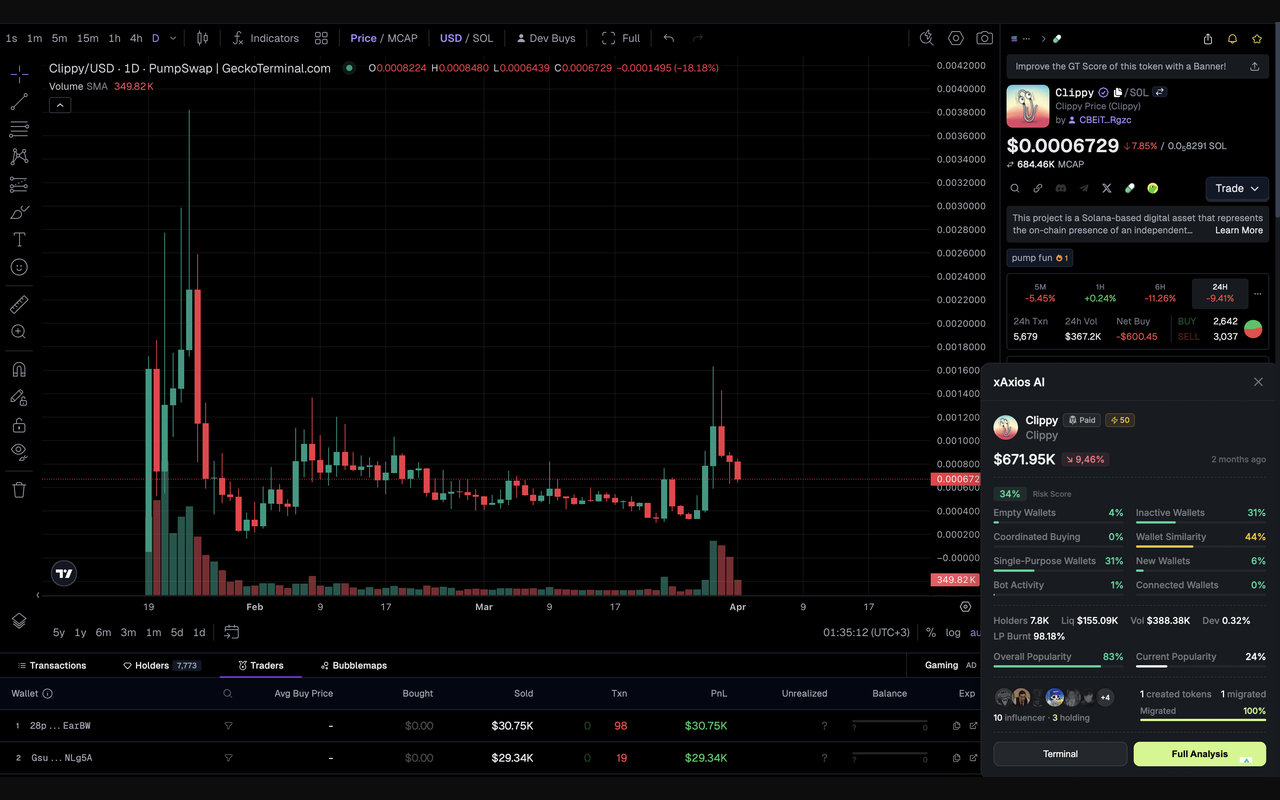
Task: Toggle log scale on price axis
Action: [x=953, y=632]
